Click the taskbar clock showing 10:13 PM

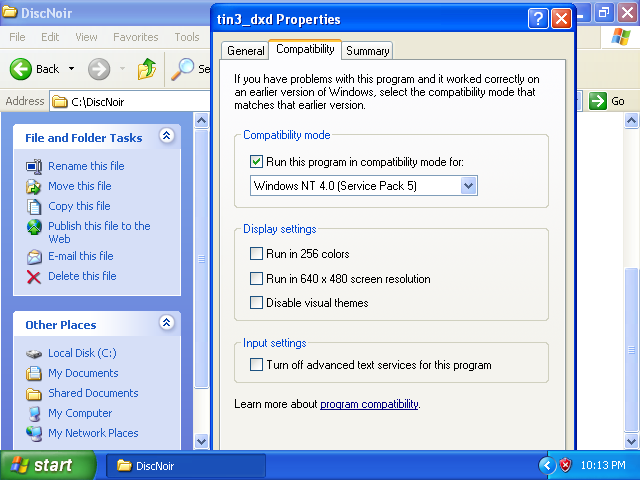click(x=602, y=465)
